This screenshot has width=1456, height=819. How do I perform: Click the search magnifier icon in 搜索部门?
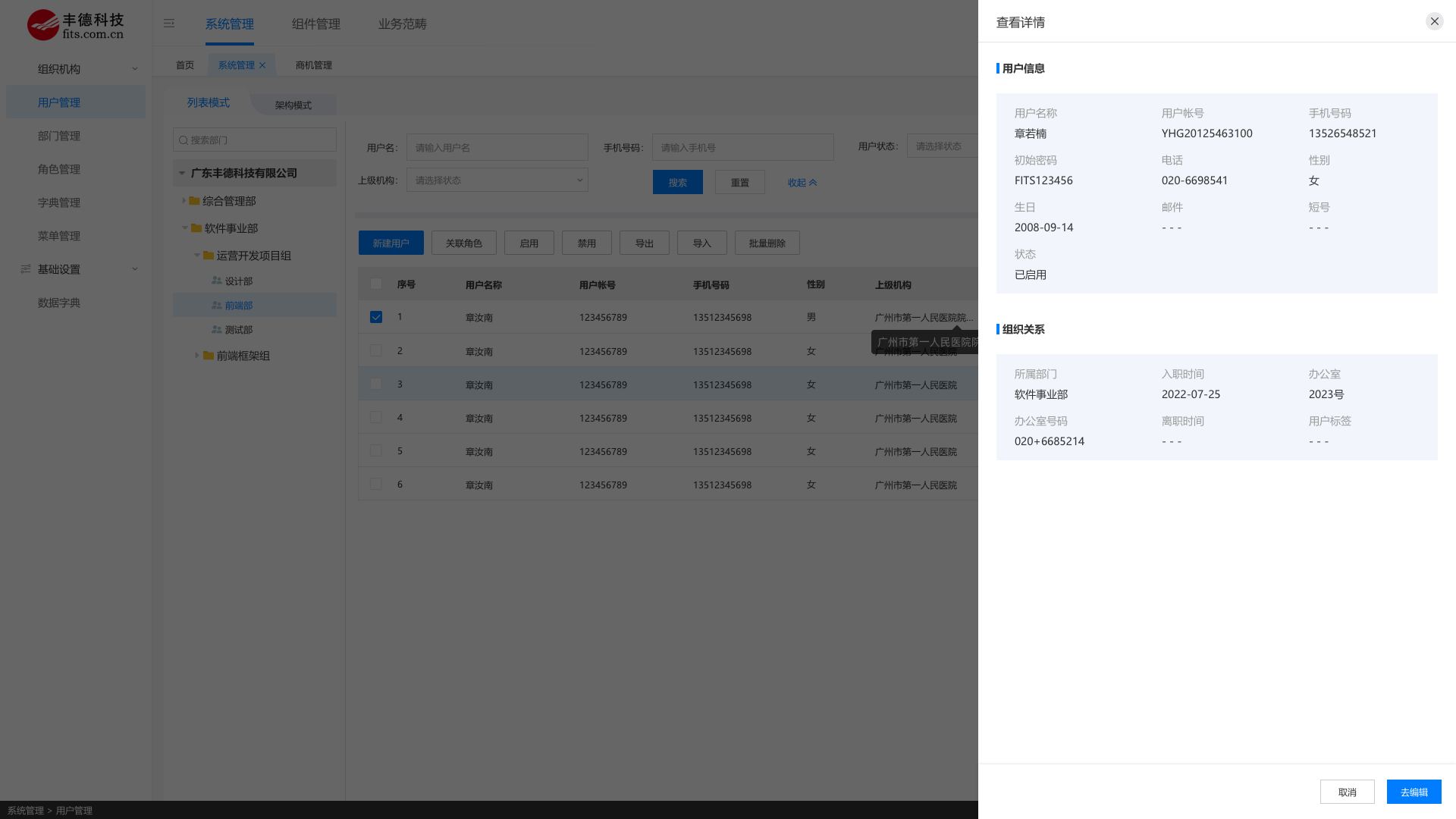[184, 140]
